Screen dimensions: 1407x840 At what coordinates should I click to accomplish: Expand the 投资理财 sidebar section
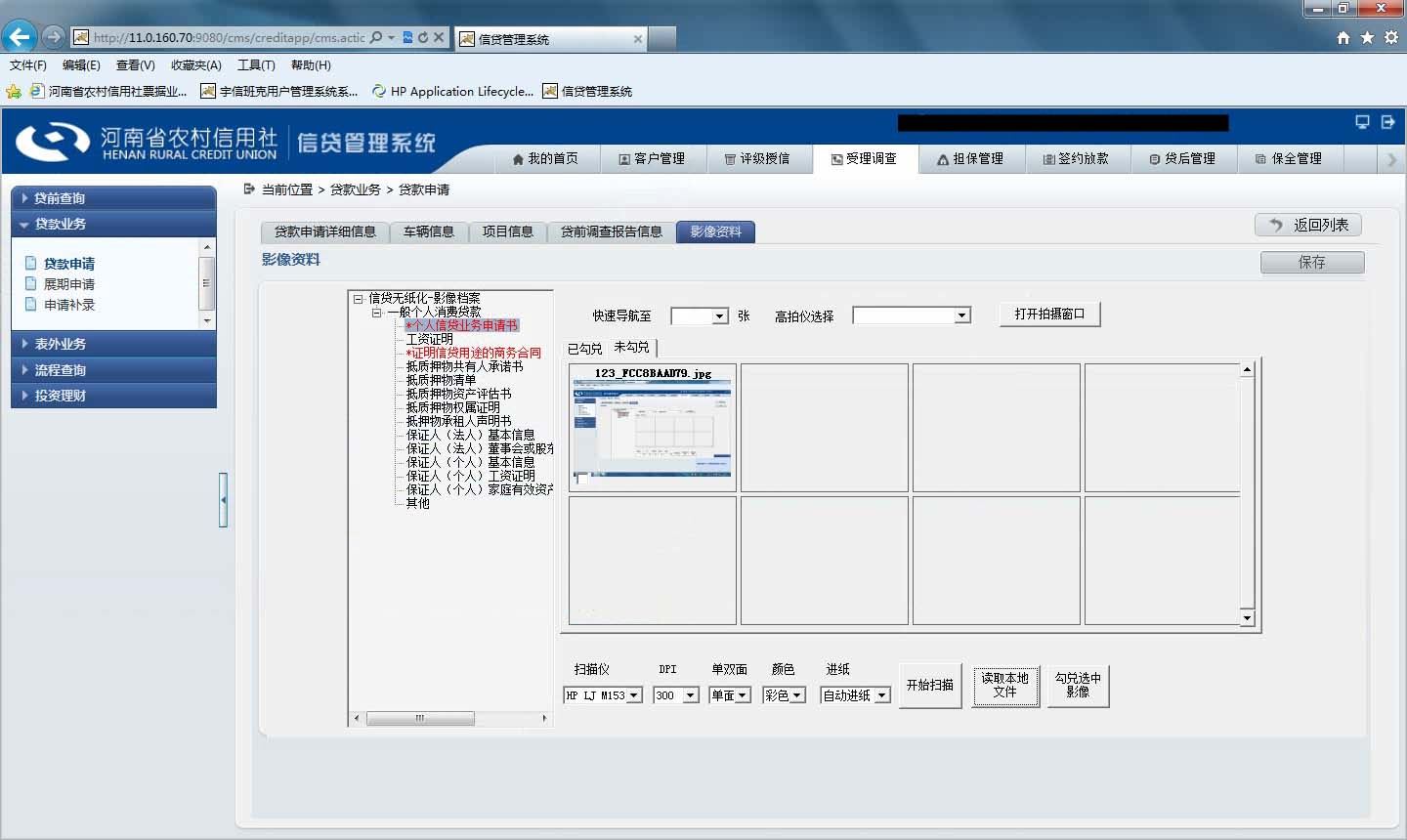113,396
